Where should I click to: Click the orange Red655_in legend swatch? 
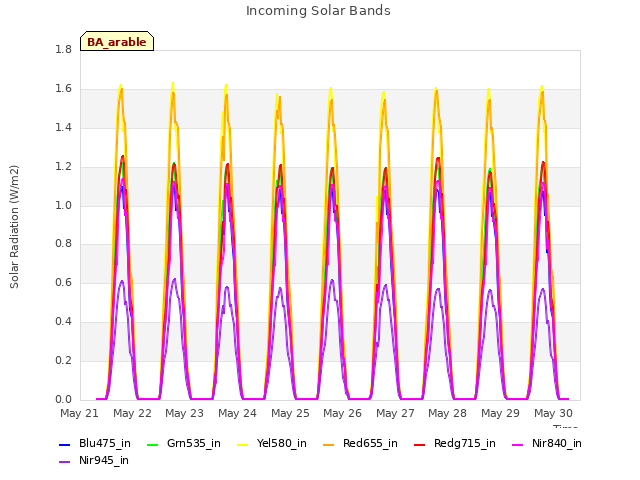tap(329, 444)
